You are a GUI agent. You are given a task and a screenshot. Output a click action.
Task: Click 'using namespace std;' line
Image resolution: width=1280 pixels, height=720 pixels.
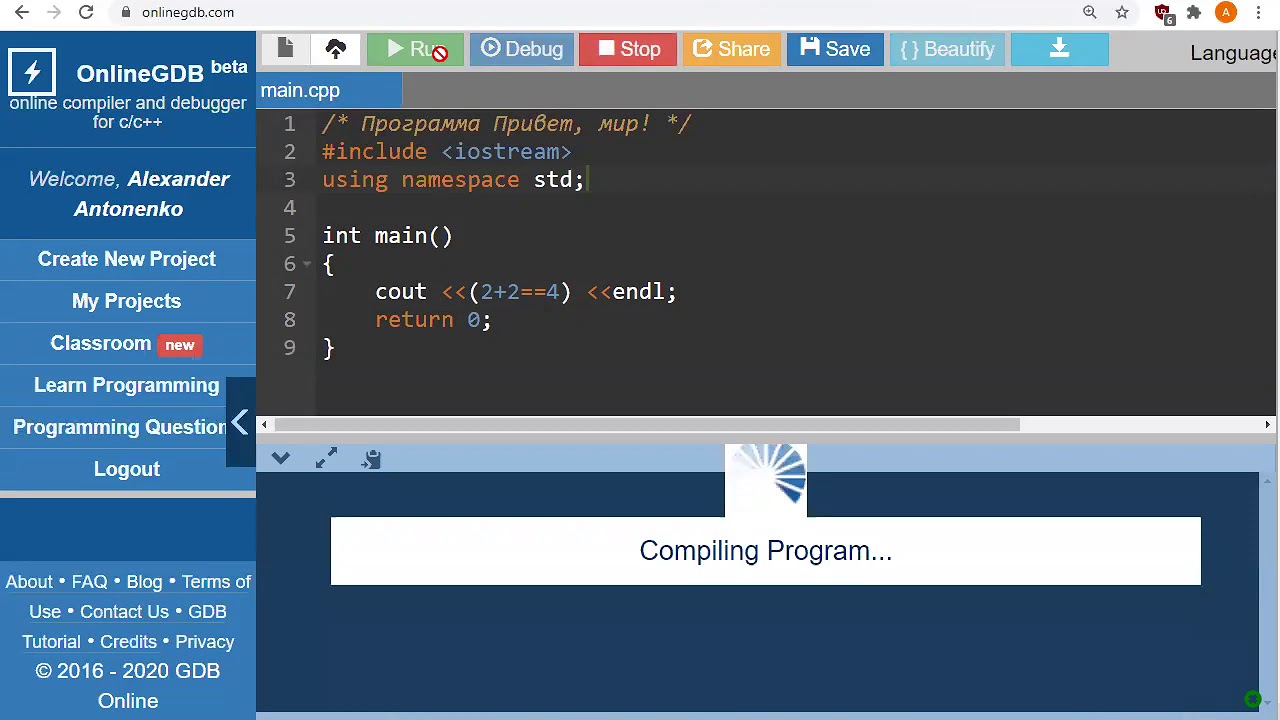[x=453, y=180]
